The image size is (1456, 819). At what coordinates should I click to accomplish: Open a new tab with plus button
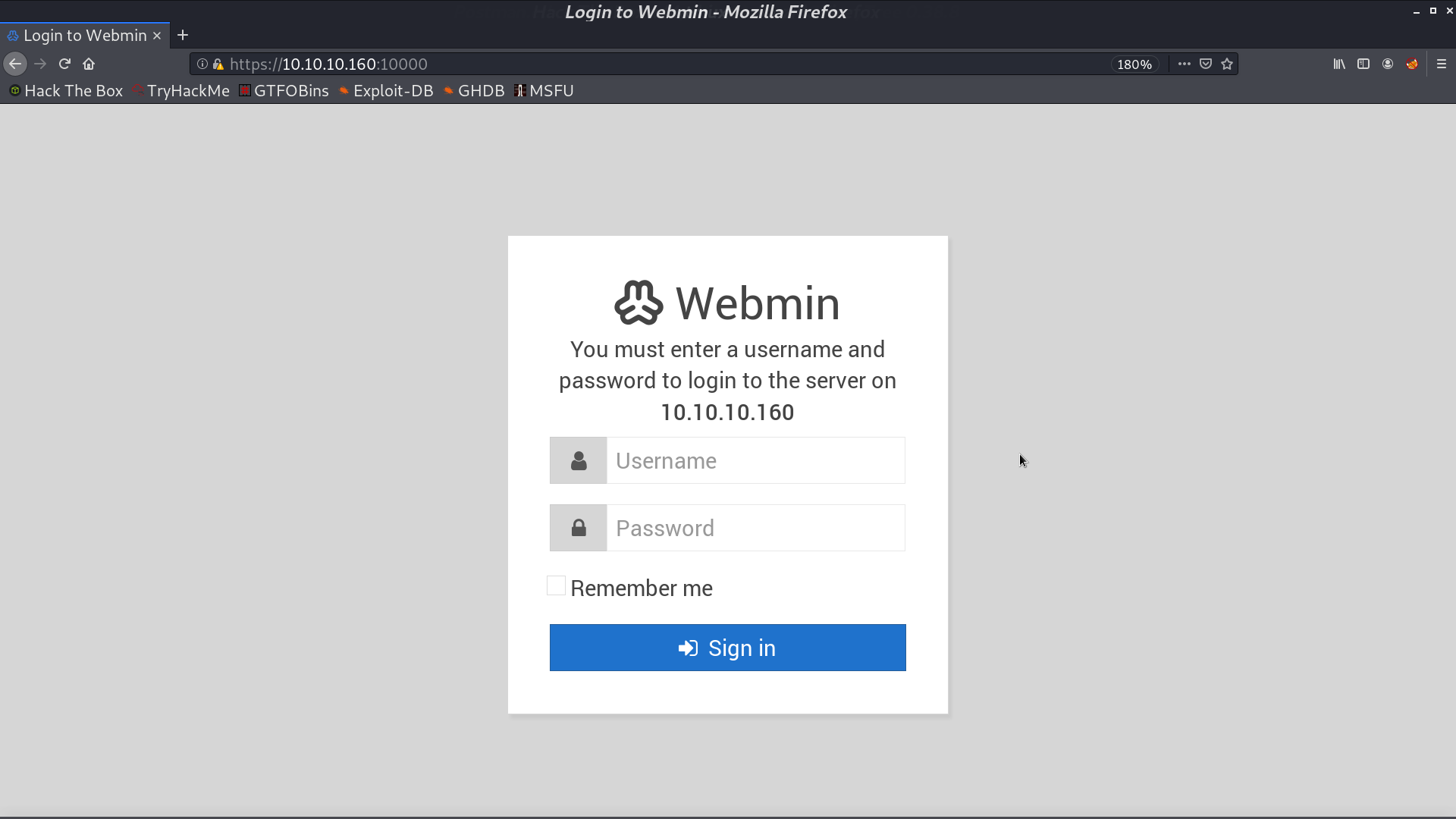(x=183, y=36)
